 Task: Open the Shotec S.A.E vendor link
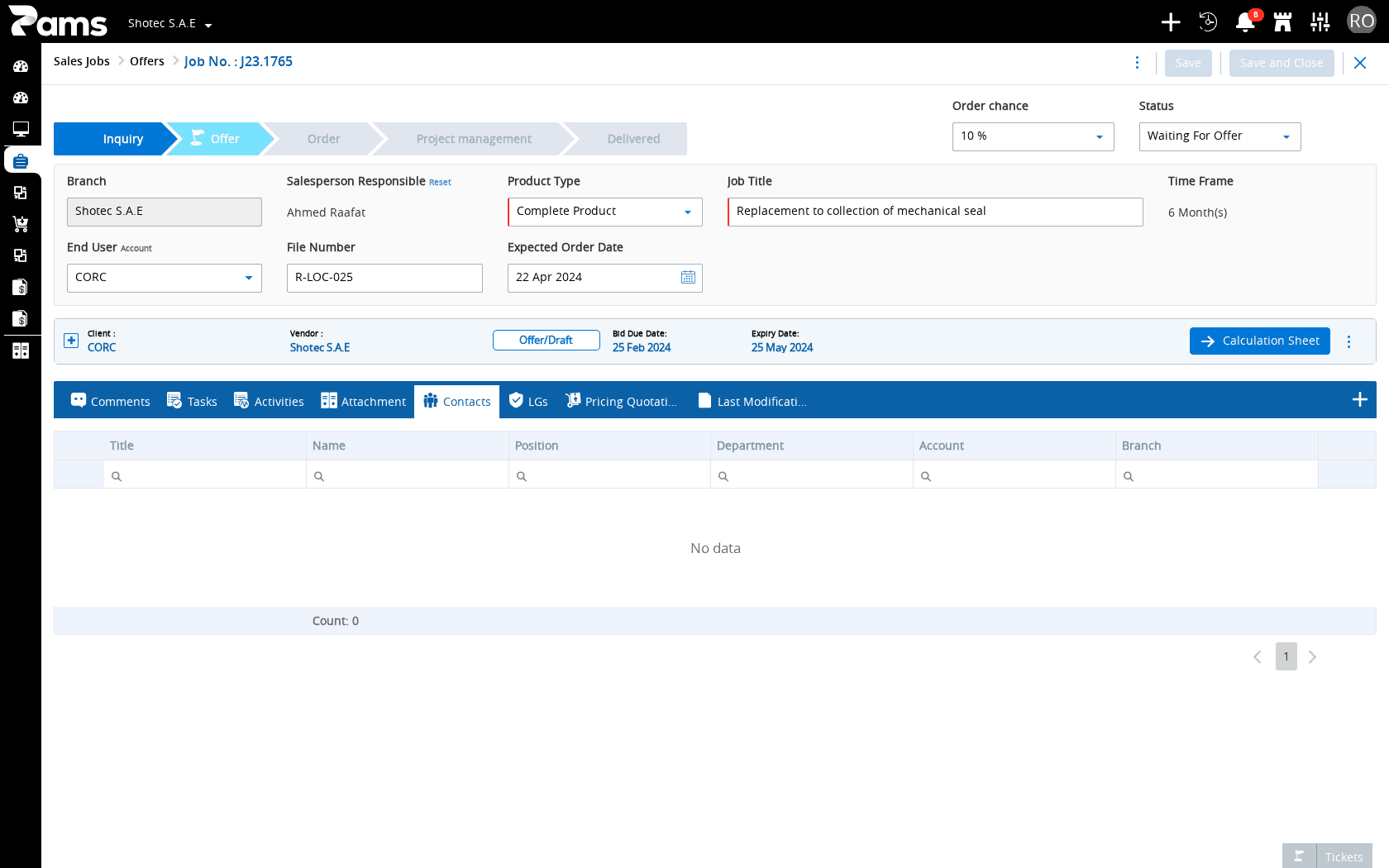[x=320, y=347]
